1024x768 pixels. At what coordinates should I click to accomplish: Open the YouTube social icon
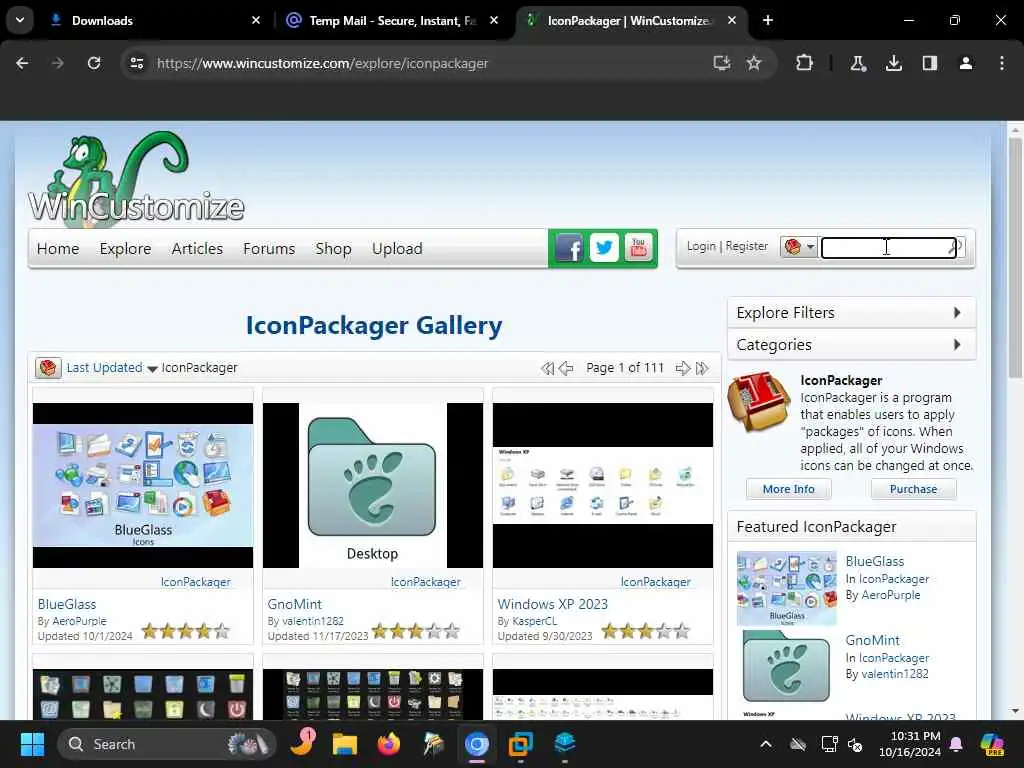pos(639,248)
